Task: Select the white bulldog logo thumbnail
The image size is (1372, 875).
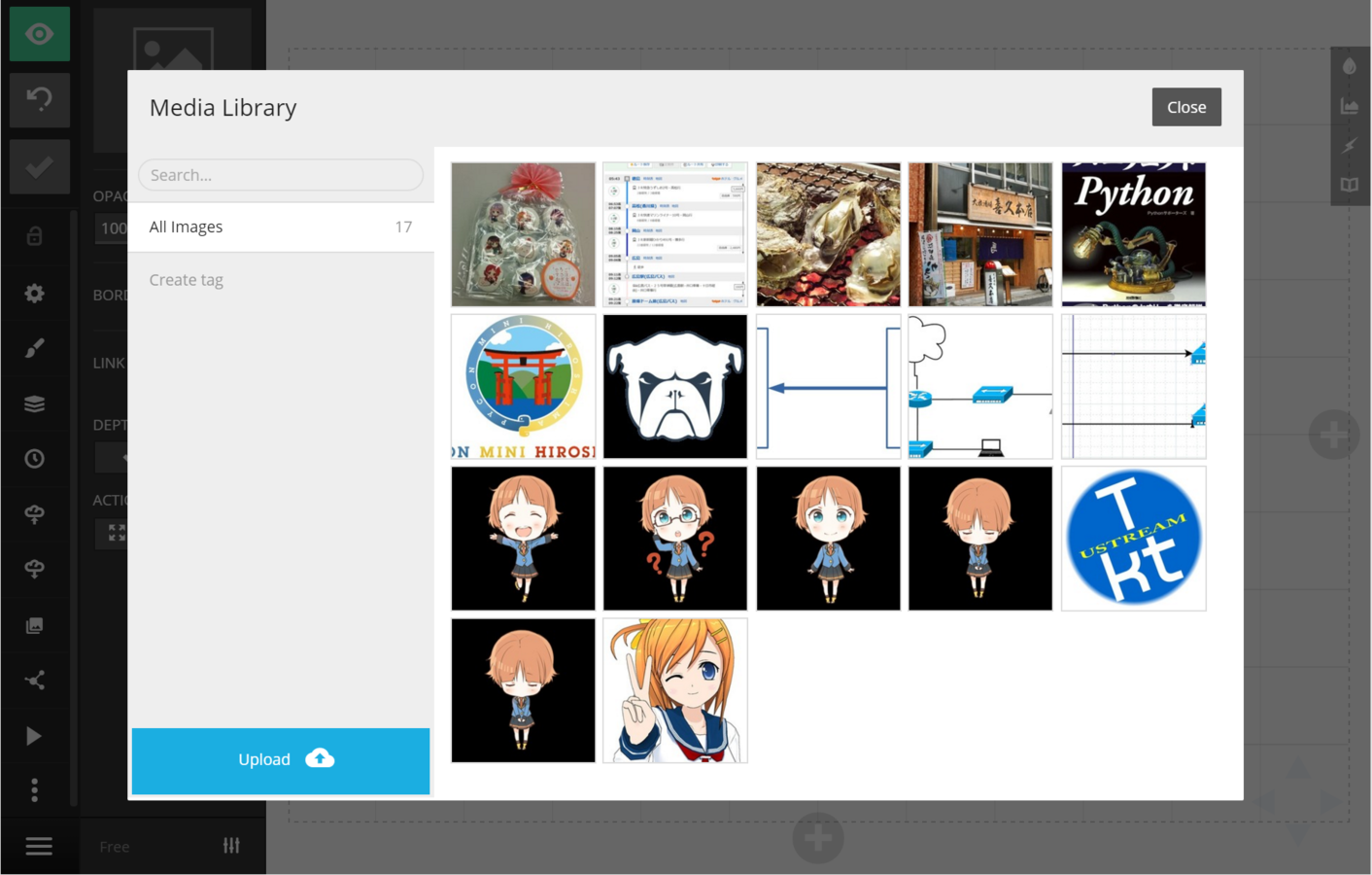Action: 675,386
